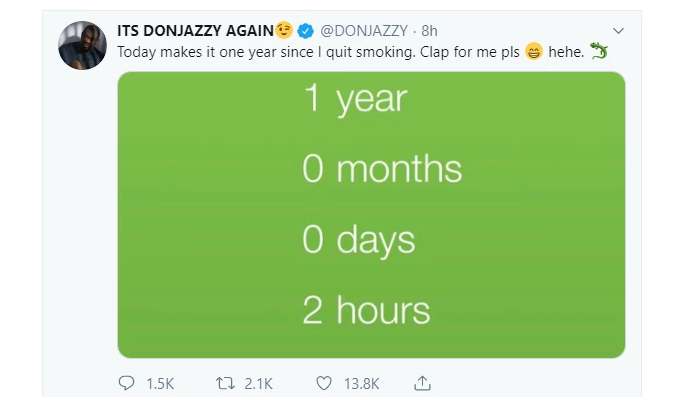Click the blue verified badge

click(x=305, y=31)
